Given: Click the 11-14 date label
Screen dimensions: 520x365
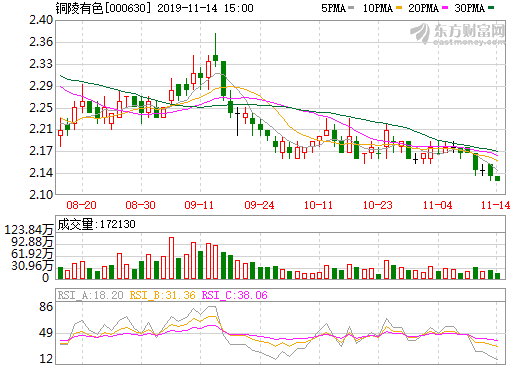Looking at the screenshot, I should (x=496, y=205).
